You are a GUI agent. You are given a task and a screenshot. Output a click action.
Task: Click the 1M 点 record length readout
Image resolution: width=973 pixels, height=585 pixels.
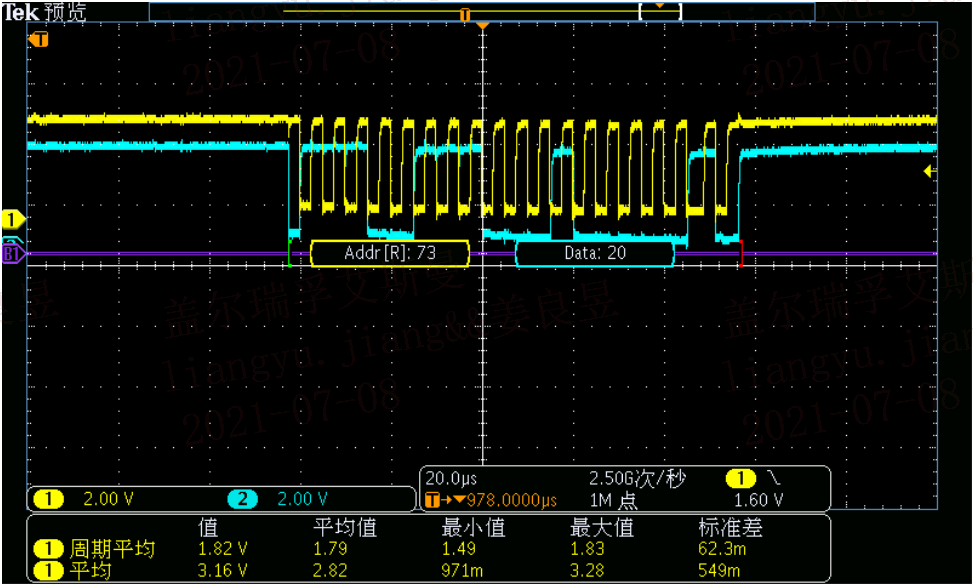613,500
